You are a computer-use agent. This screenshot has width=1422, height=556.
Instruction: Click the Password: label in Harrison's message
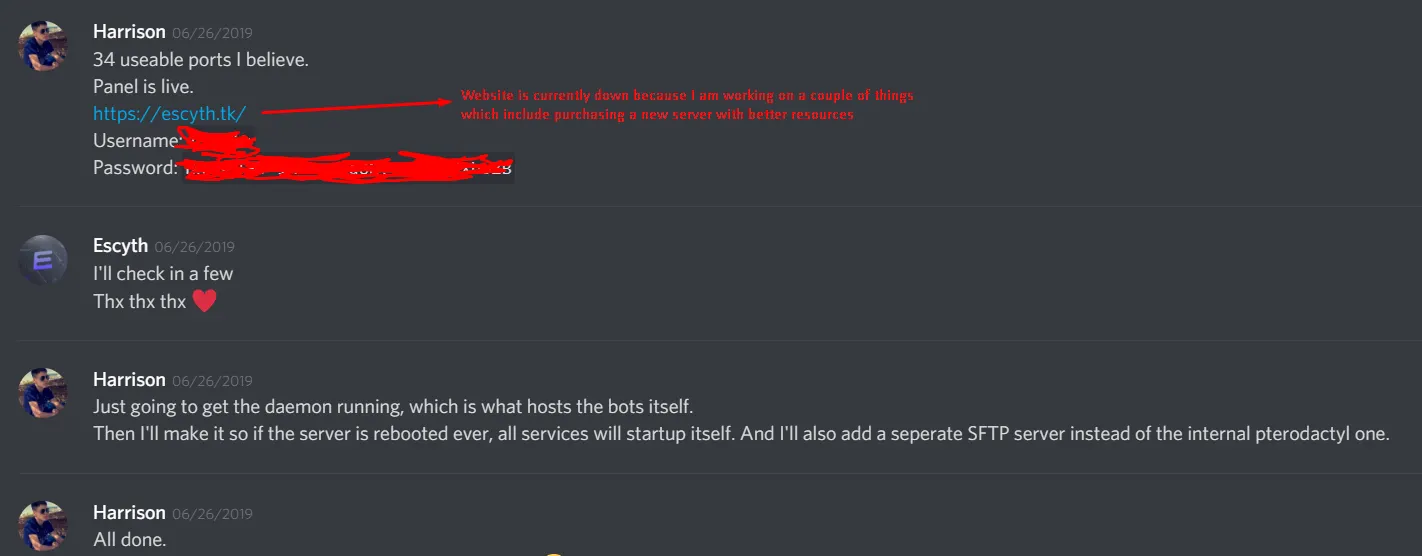click(135, 168)
